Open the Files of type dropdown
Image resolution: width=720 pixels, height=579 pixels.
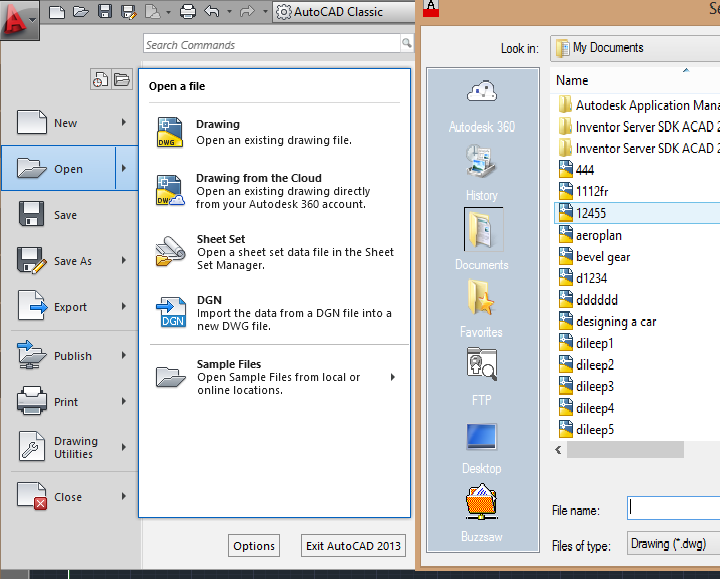click(674, 544)
